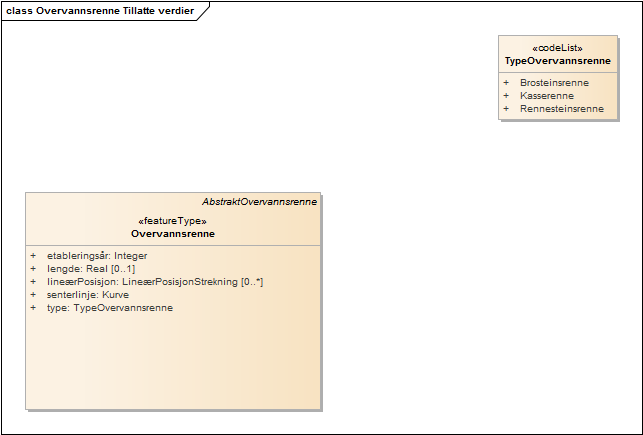
Task: Select the TypeOvervannsrenne code list name
Action: pos(557,61)
